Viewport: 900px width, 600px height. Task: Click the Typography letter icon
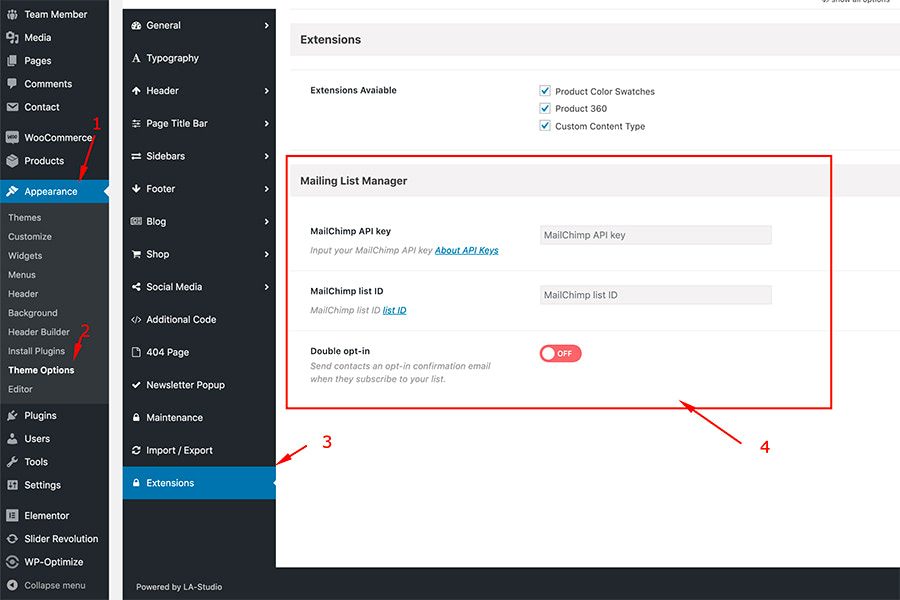(136, 58)
